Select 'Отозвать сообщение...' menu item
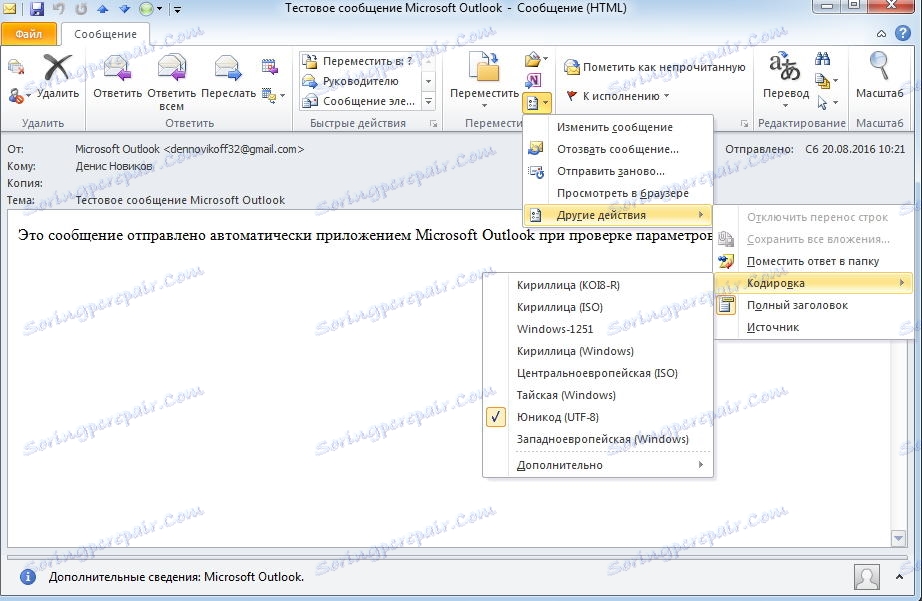 617,149
